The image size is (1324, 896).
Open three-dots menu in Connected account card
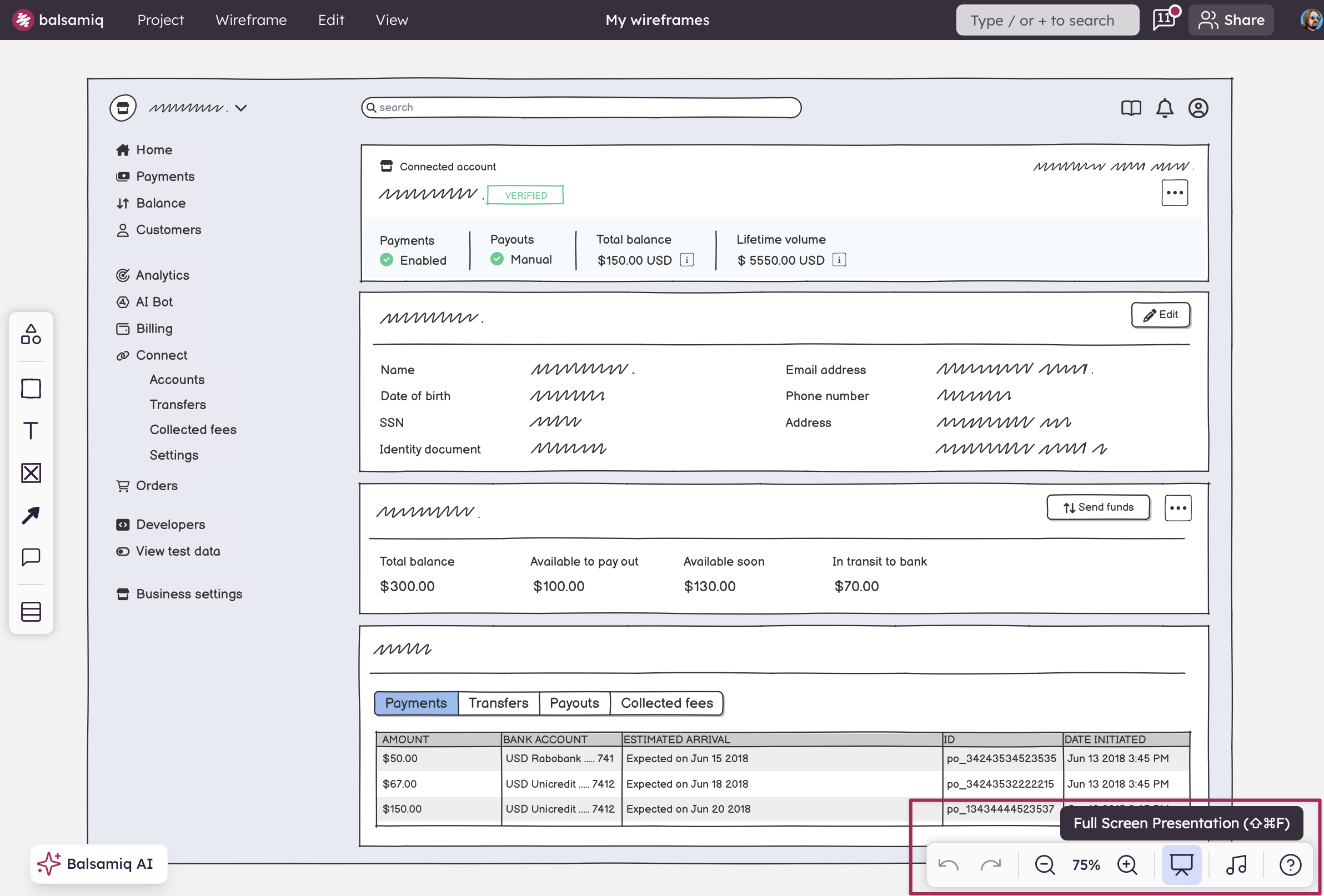[1175, 193]
